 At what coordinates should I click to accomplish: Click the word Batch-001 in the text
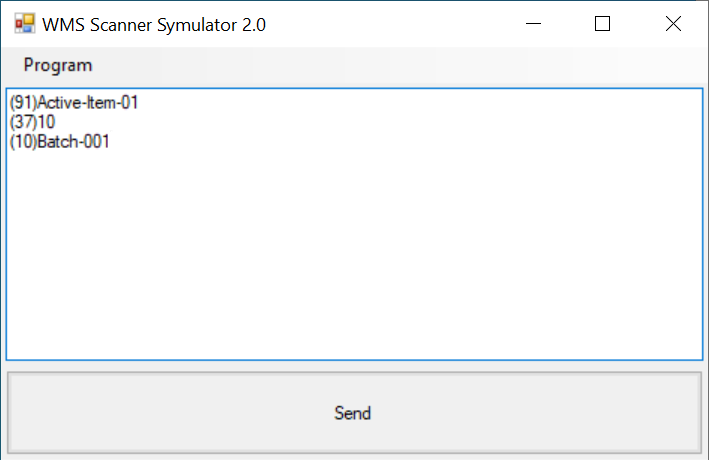coord(73,142)
